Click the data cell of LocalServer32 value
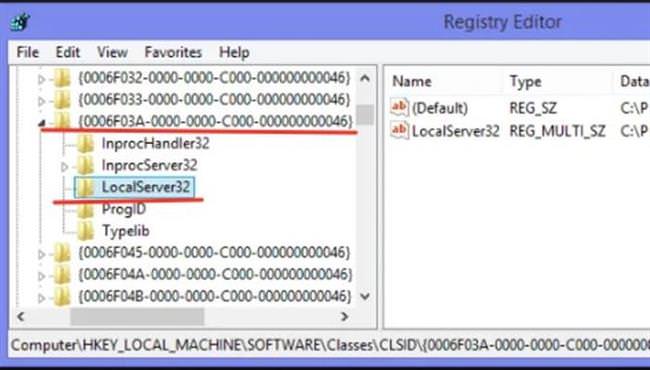Viewport: 650px width, 370px height. [634, 131]
